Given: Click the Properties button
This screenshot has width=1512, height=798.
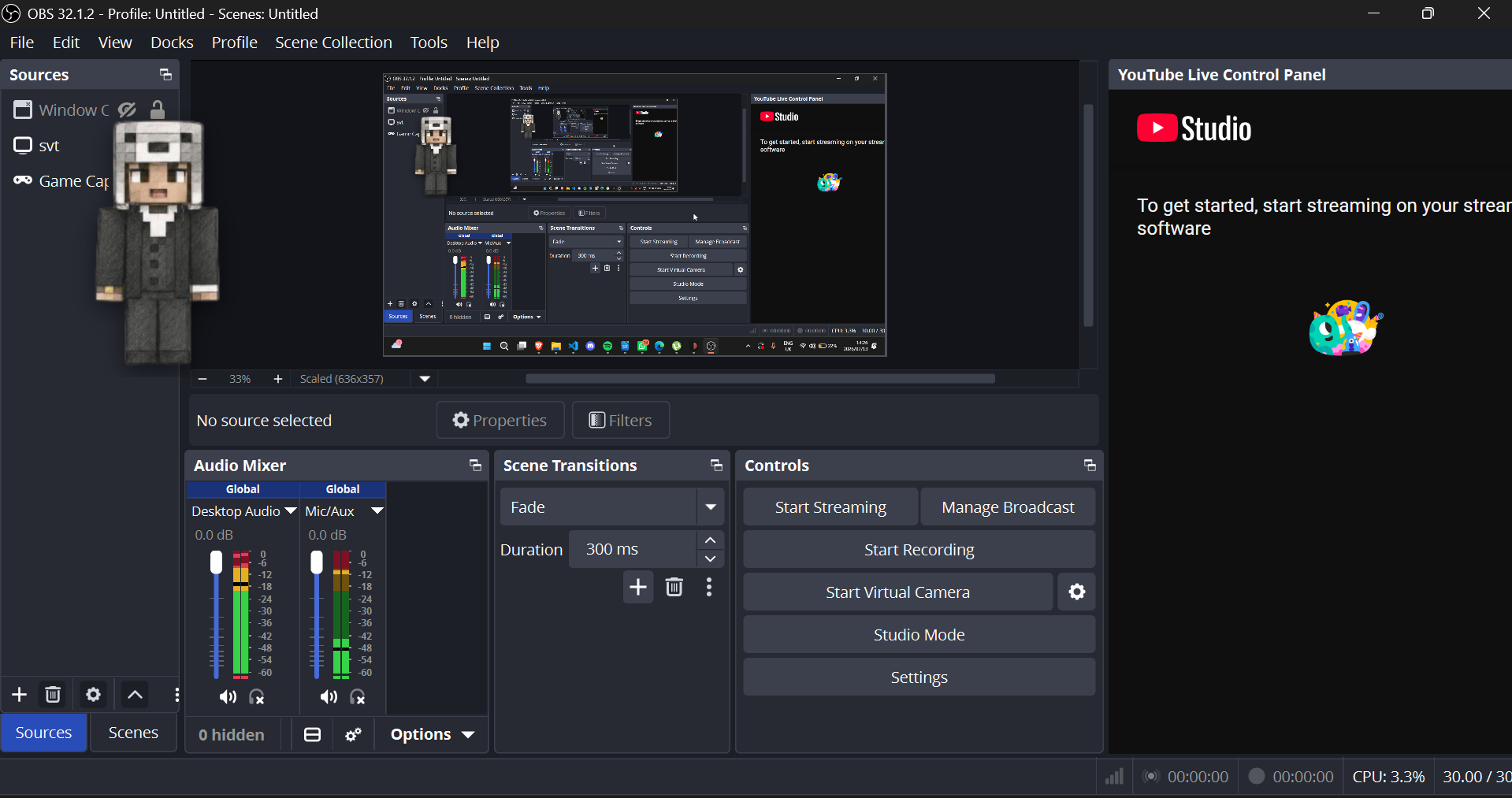Looking at the screenshot, I should coord(500,421).
